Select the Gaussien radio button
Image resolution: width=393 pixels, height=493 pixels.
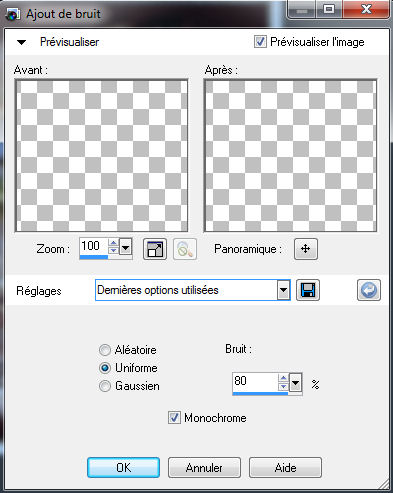(x=105, y=386)
